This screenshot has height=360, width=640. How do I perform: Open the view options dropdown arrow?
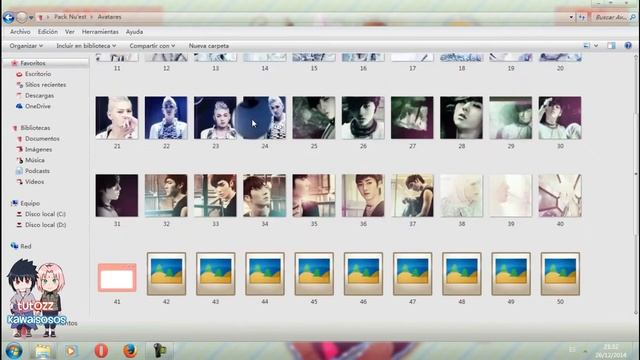point(596,46)
